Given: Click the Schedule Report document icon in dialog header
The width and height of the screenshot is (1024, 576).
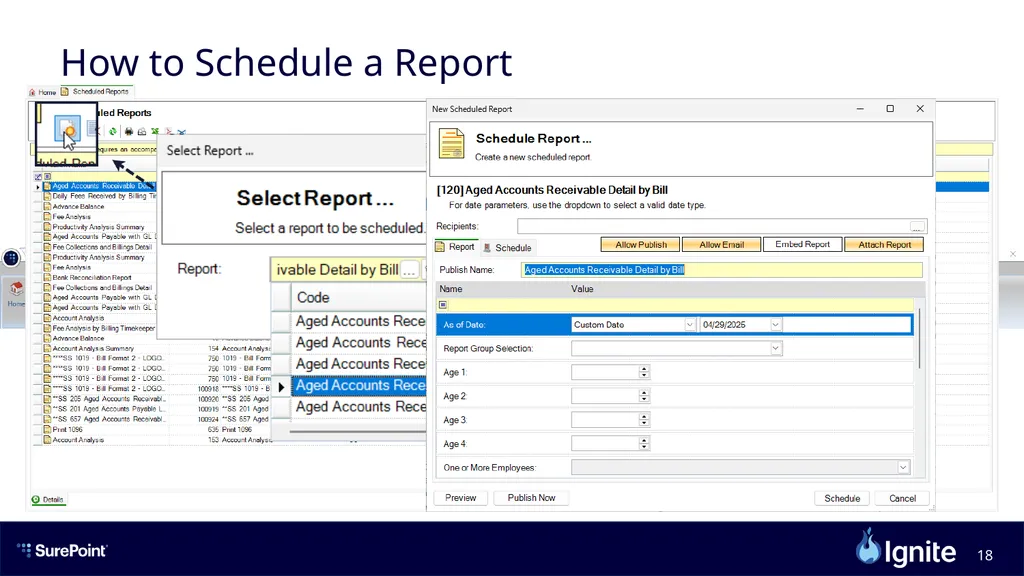Looking at the screenshot, I should tap(451, 144).
